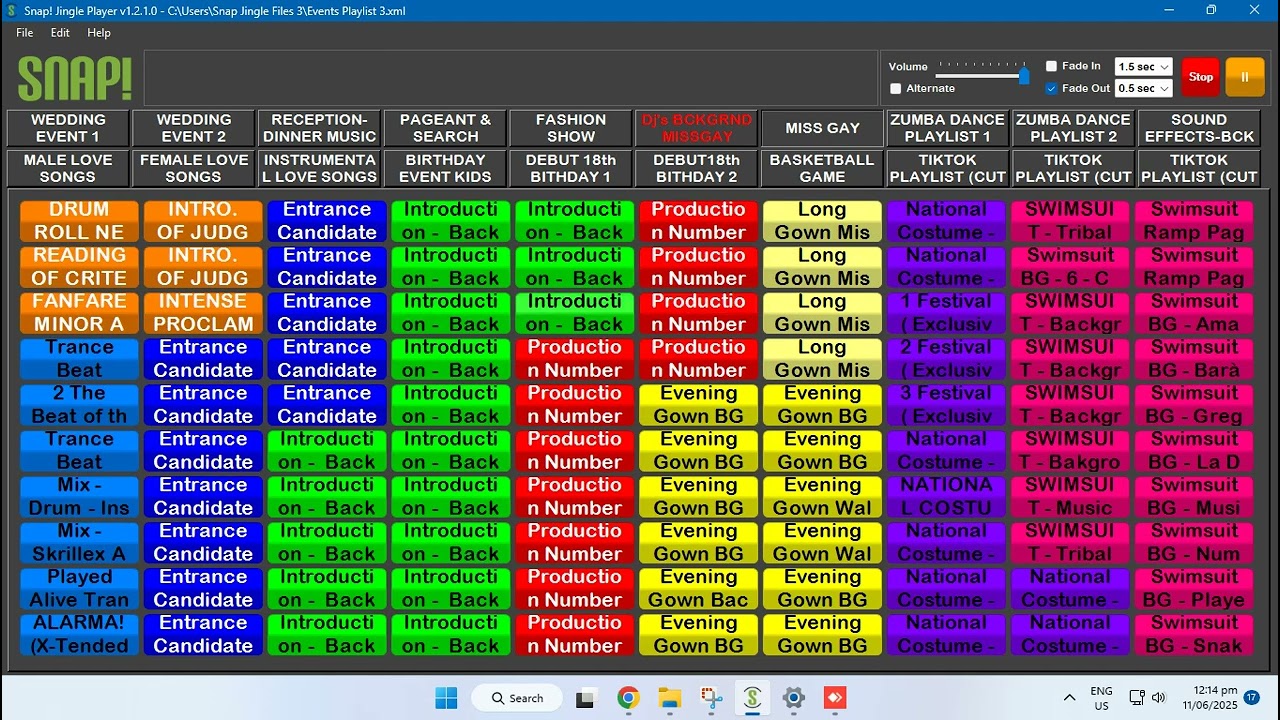The width and height of the screenshot is (1280, 720).
Task: Play the DRUM ROLL jingle
Action: pos(79,221)
